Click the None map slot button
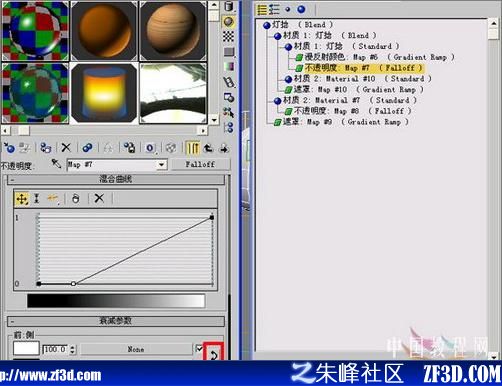Viewport: 502px width, 386px height. coord(136,349)
